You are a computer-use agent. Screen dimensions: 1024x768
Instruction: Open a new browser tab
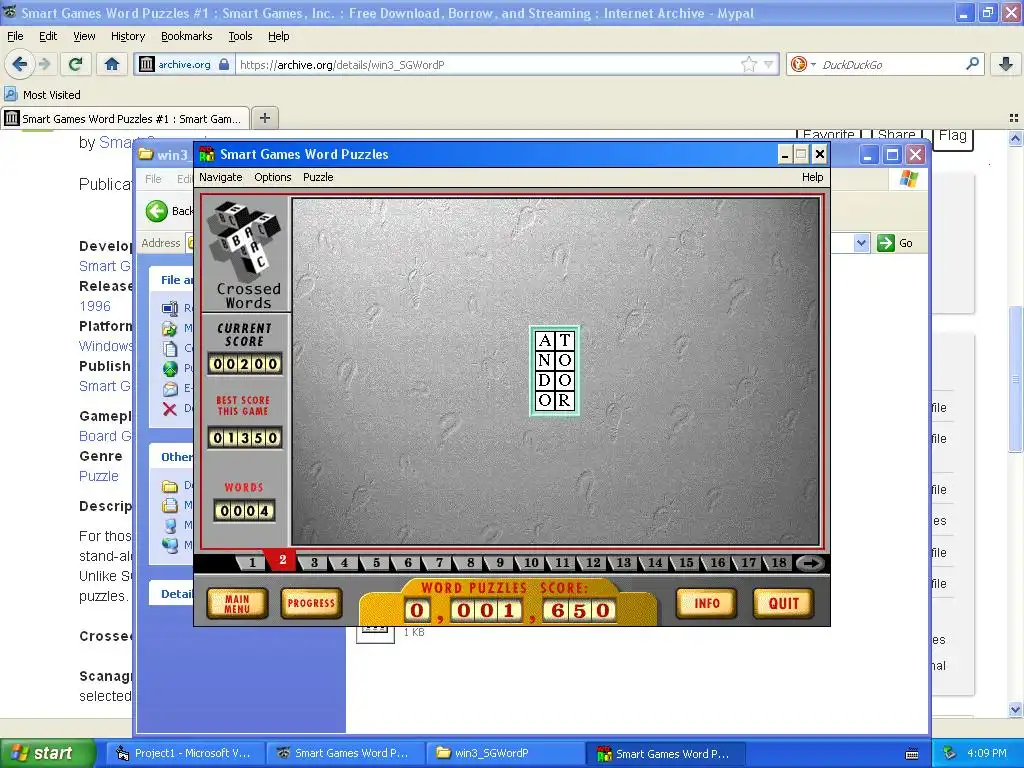coord(264,118)
